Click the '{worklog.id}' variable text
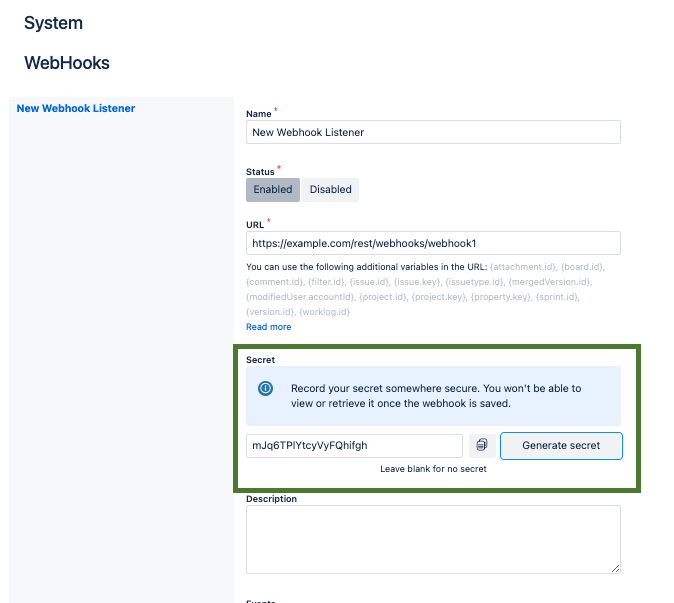Viewport: 674px width, 603px height. (x=325, y=312)
